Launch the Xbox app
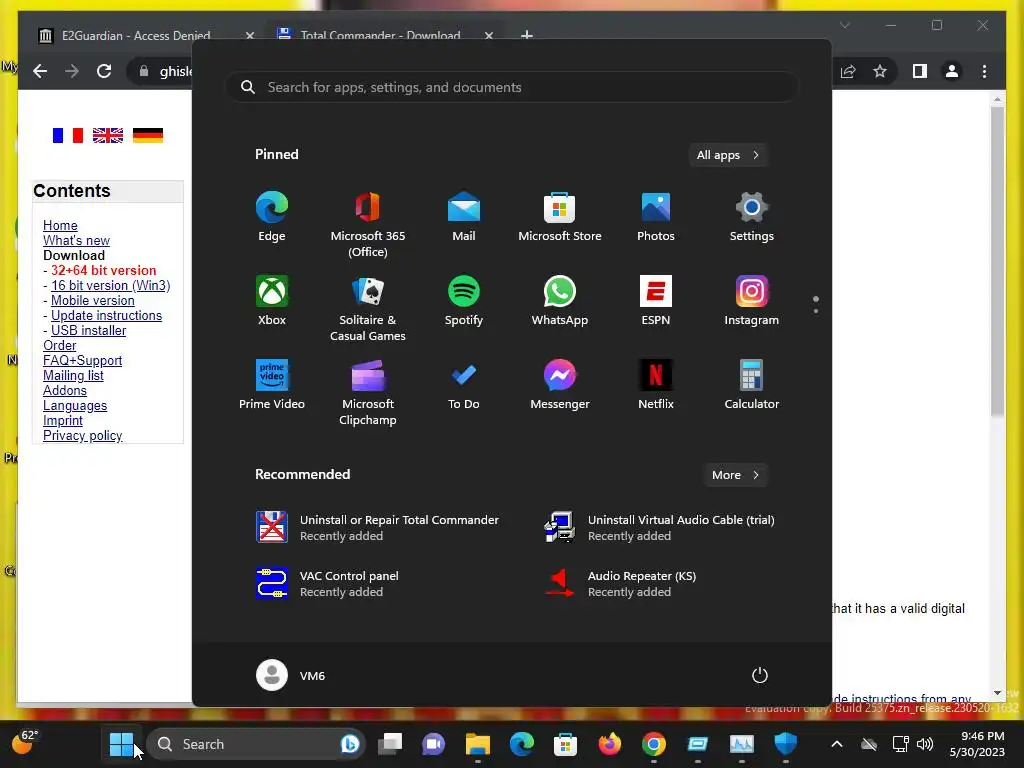 click(272, 300)
